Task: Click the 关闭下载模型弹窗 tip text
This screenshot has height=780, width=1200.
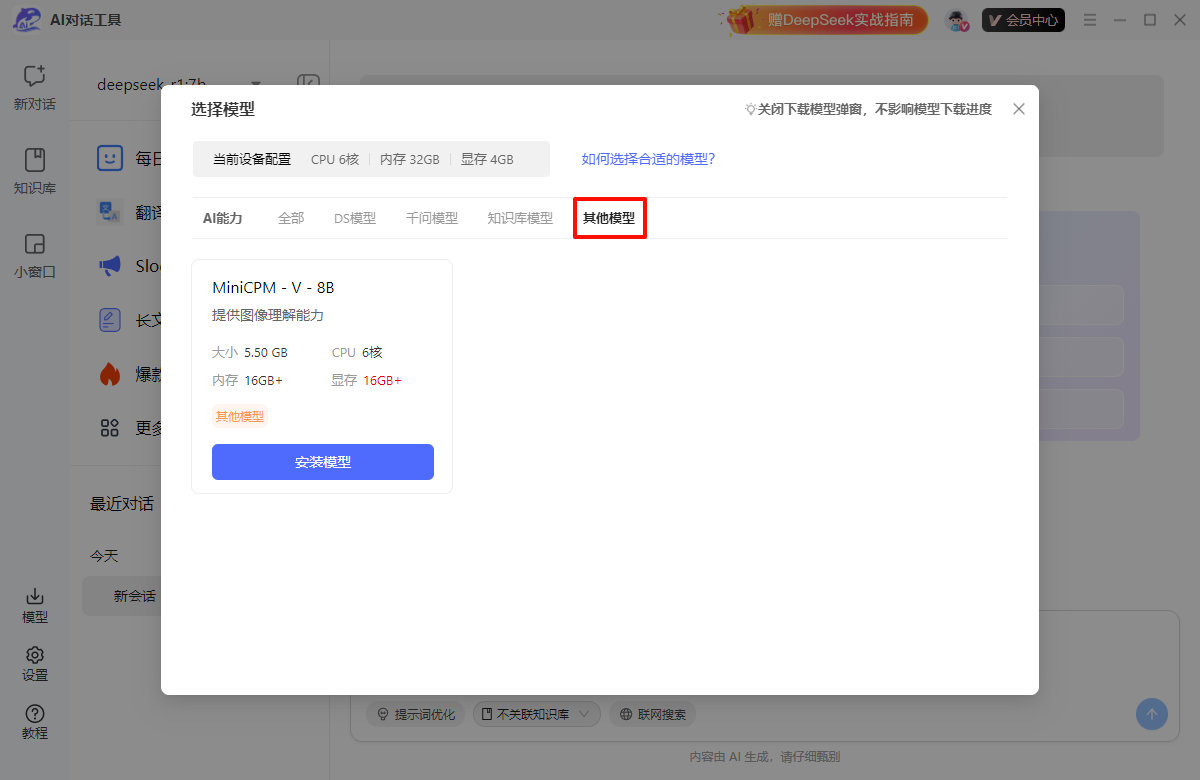Action: coord(868,109)
